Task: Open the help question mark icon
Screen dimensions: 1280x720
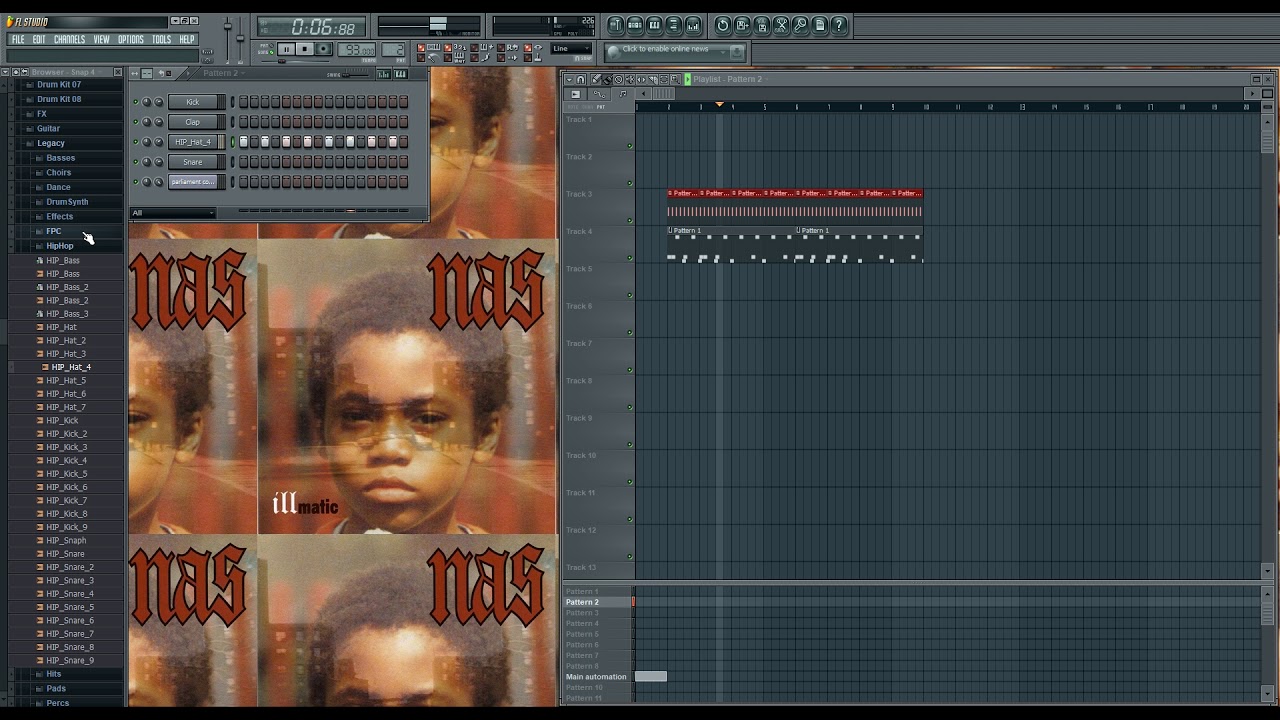Action: click(x=839, y=25)
